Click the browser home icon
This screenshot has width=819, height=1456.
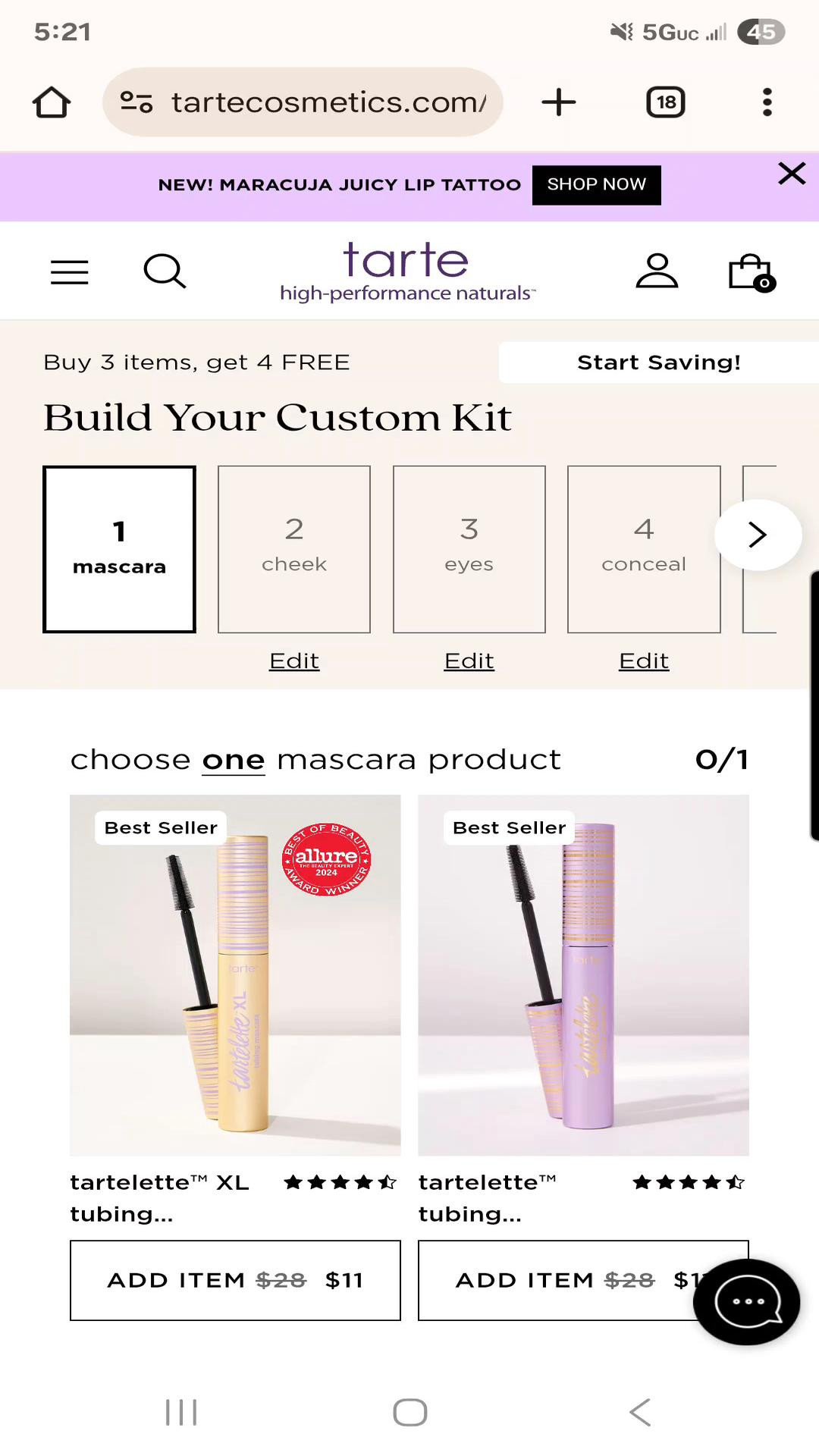51,102
